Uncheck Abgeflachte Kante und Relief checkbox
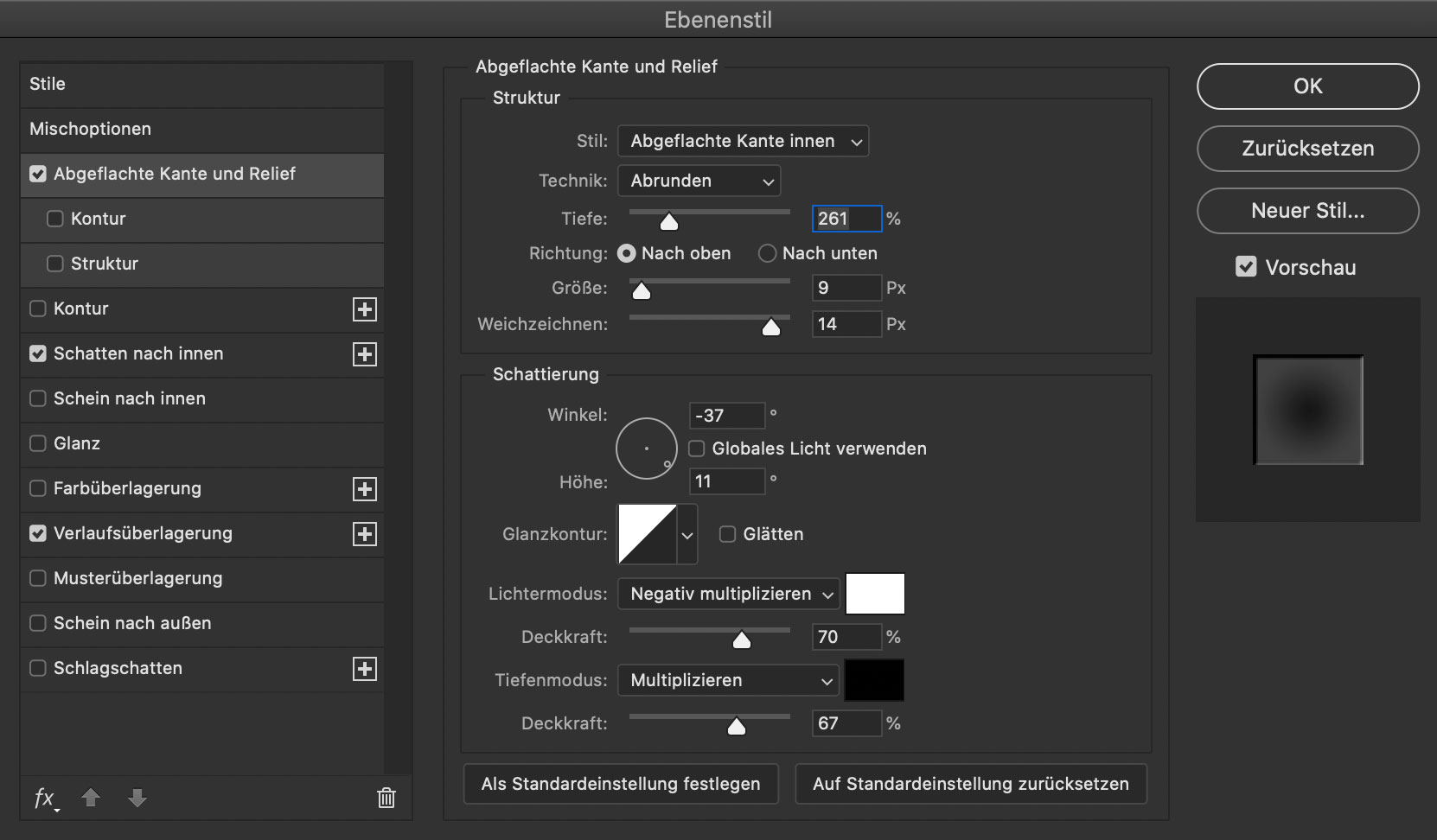Screen dimensions: 1437x840 click(38, 174)
